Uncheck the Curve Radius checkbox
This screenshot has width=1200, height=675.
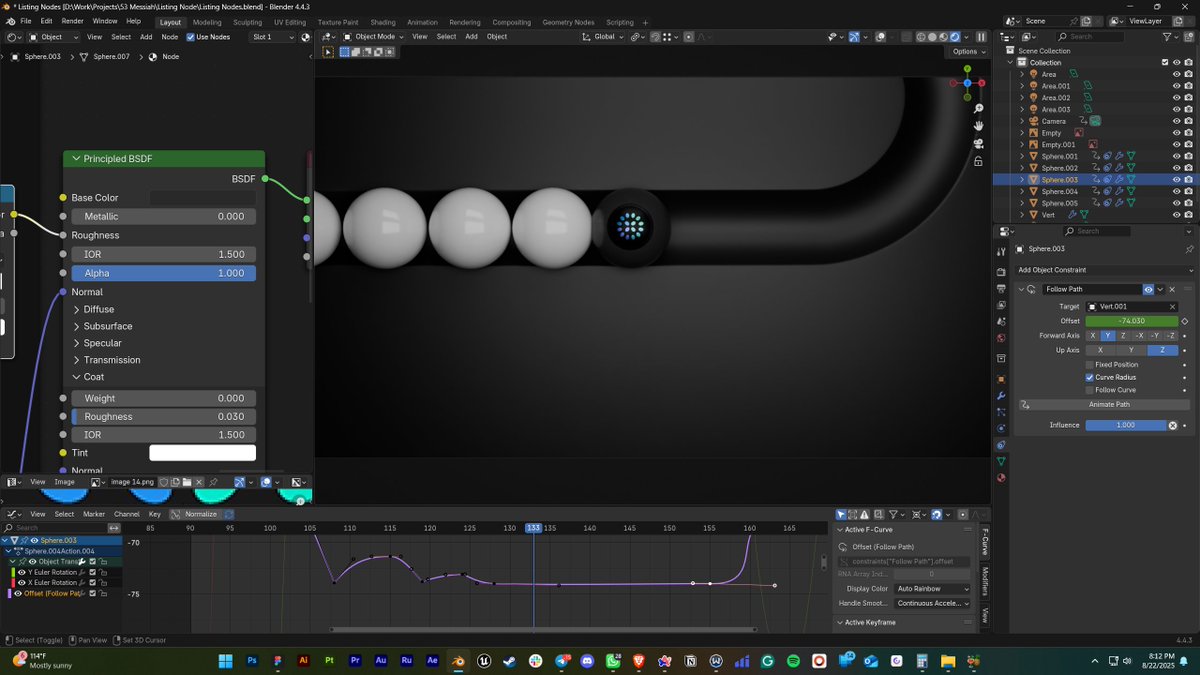(1089, 377)
